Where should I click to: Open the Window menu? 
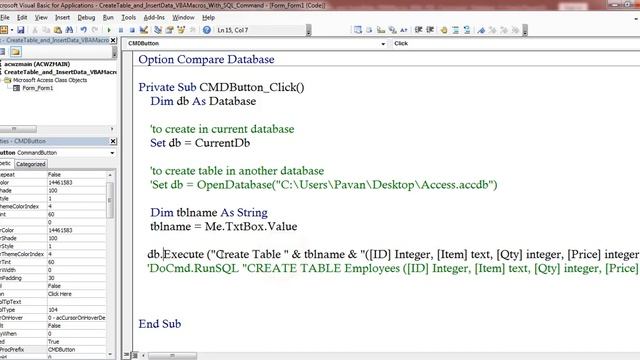tap(183, 18)
